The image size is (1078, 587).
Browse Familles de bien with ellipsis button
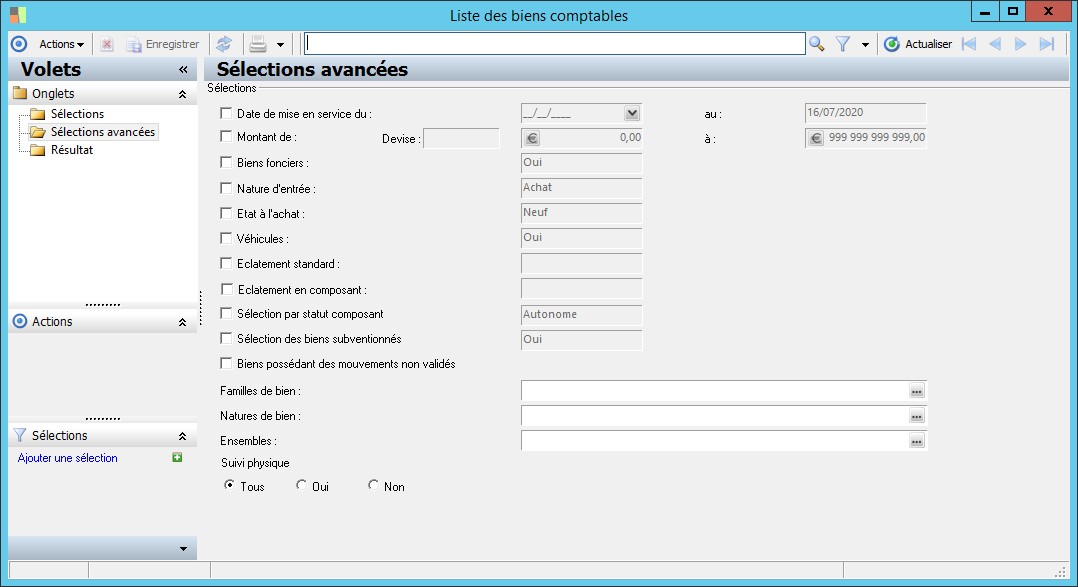(x=916, y=391)
